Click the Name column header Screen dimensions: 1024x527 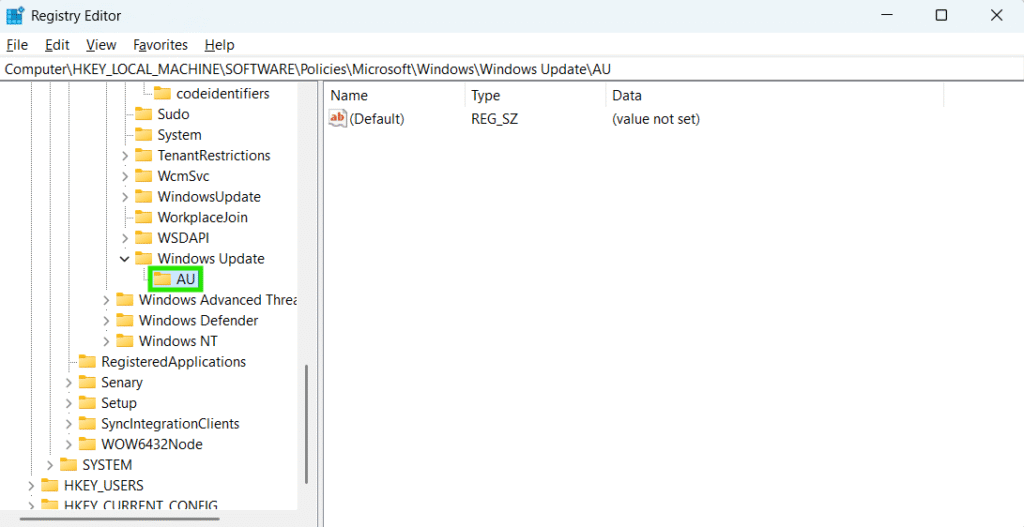(x=349, y=95)
